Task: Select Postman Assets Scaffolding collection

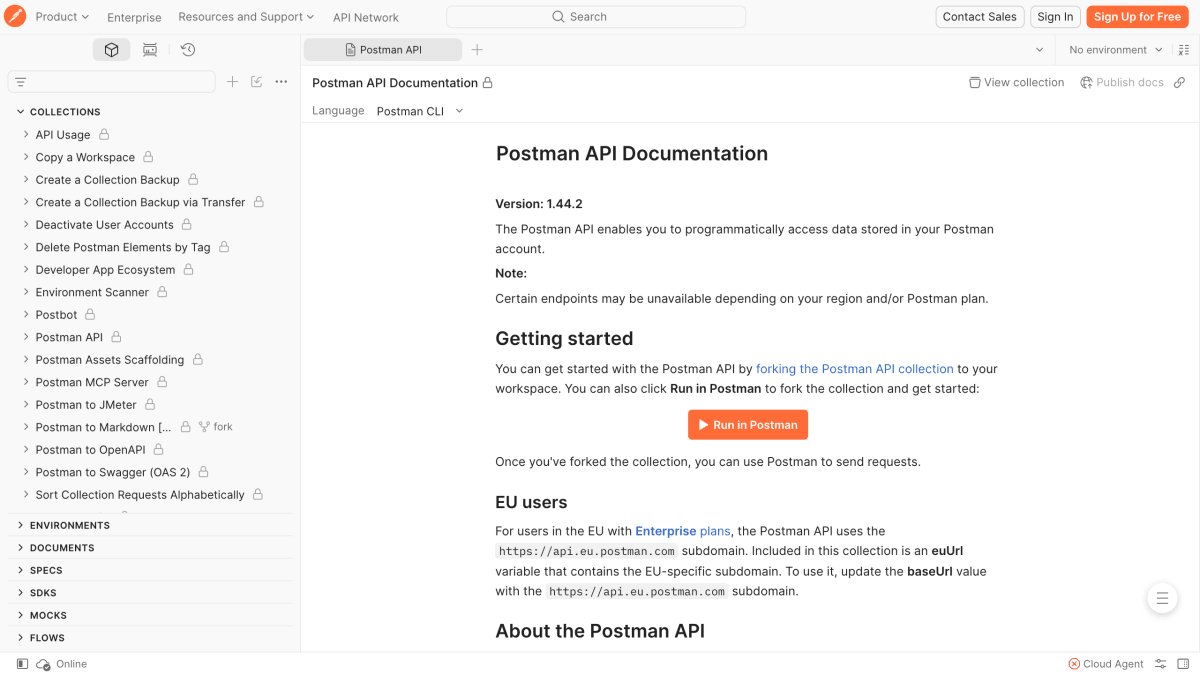Action: [x=110, y=360]
